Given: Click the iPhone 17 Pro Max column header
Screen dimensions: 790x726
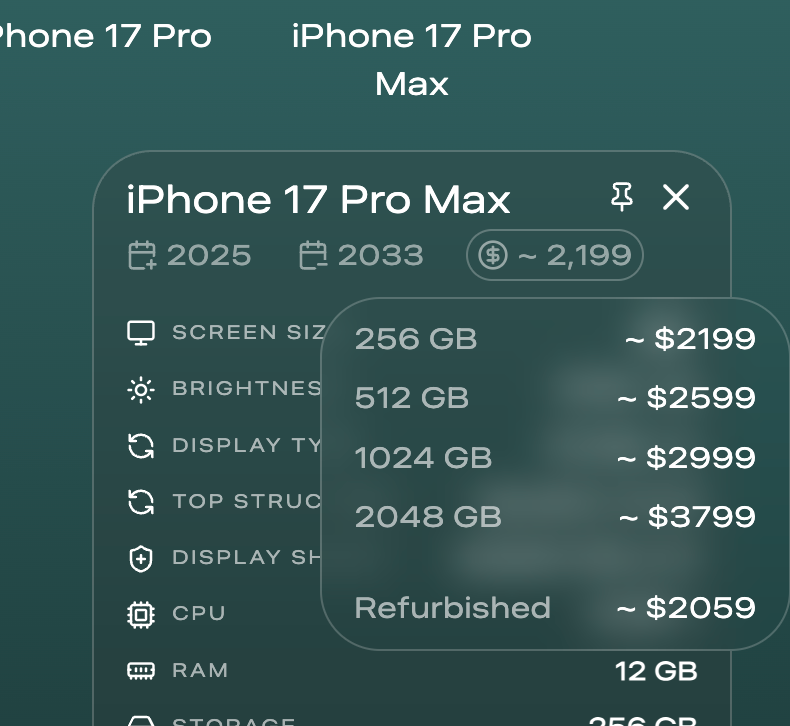Looking at the screenshot, I should point(411,60).
